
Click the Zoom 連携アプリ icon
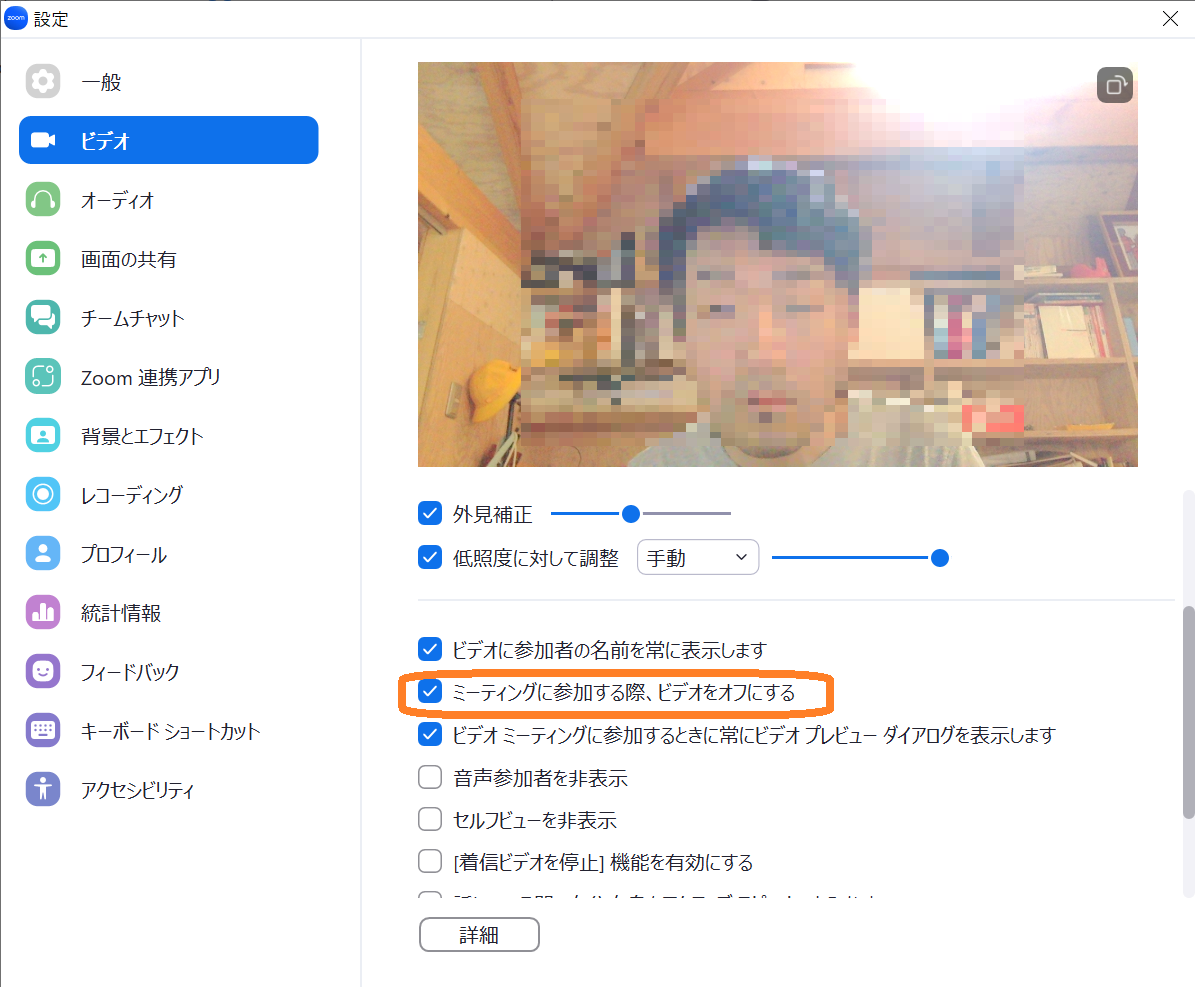pyautogui.click(x=43, y=377)
